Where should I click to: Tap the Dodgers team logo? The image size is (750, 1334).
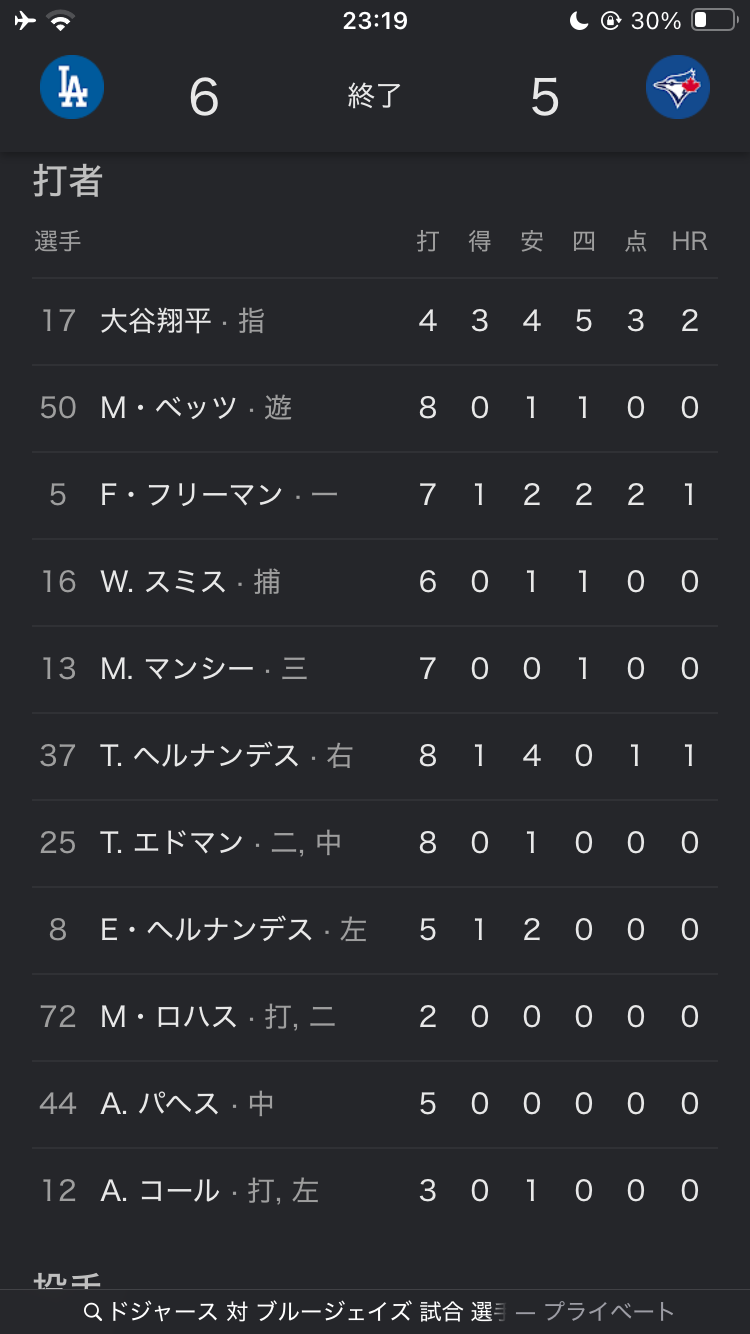click(72, 87)
